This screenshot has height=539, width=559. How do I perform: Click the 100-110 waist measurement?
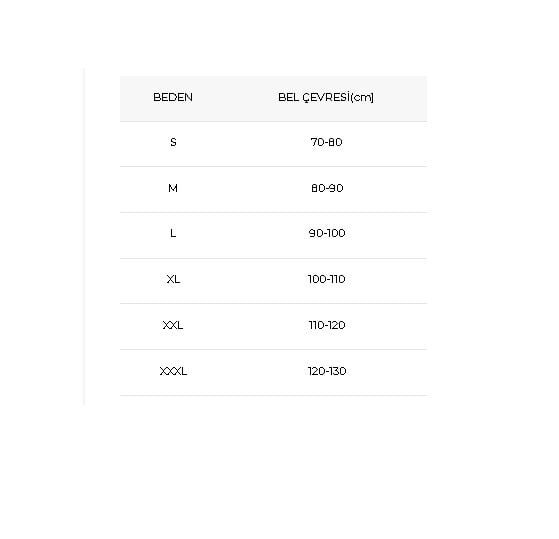pyautogui.click(x=327, y=279)
